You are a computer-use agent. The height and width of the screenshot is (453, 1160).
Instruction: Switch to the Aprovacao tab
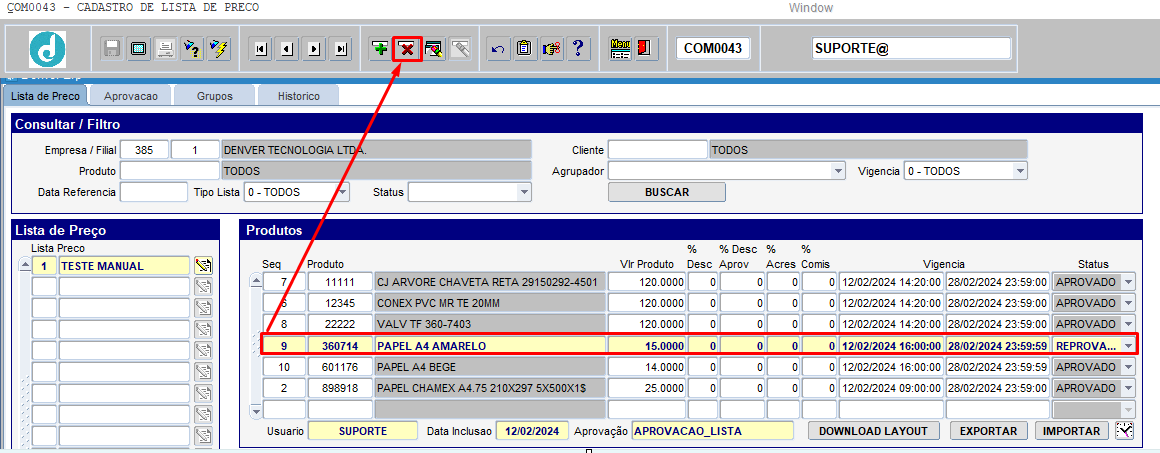(x=129, y=96)
